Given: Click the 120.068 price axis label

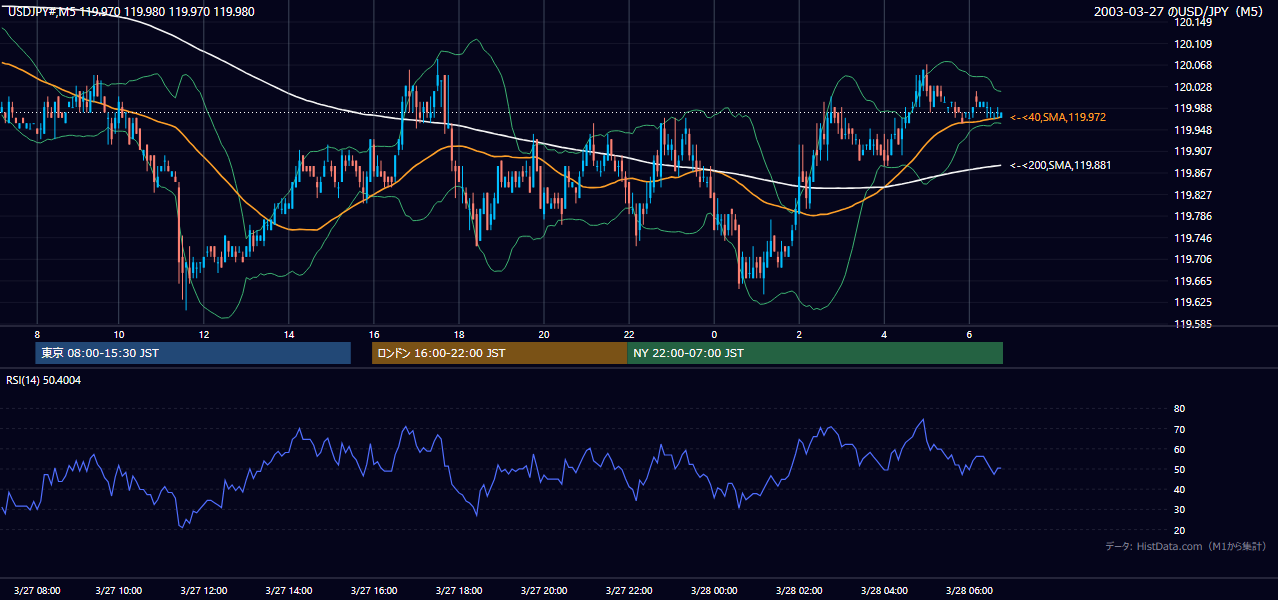Looking at the screenshot, I should tap(1193, 65).
